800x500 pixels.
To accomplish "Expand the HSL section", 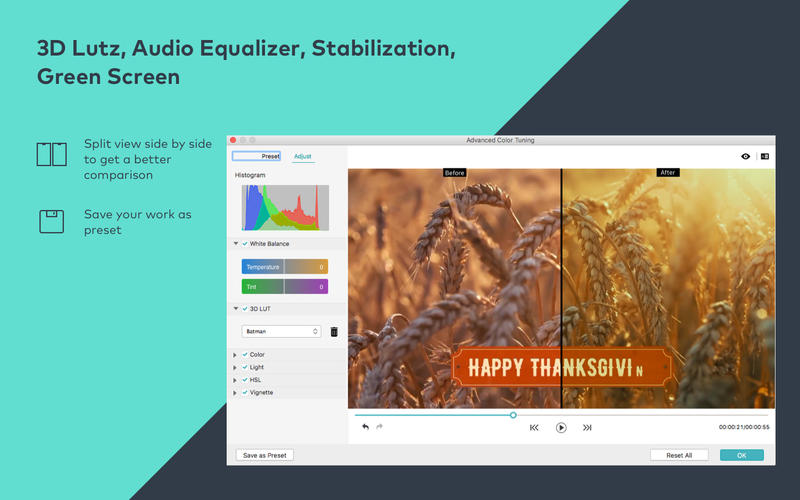I will click(x=235, y=380).
